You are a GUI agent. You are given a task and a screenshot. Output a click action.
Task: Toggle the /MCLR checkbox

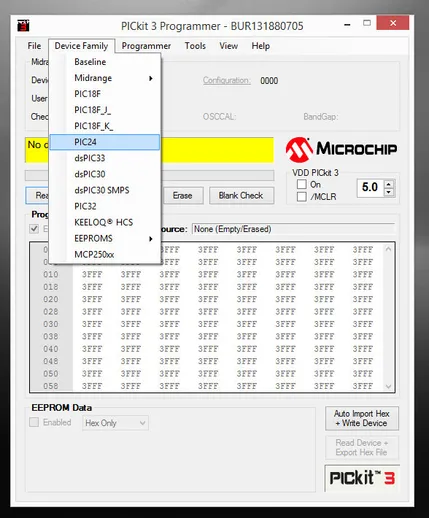click(302, 197)
